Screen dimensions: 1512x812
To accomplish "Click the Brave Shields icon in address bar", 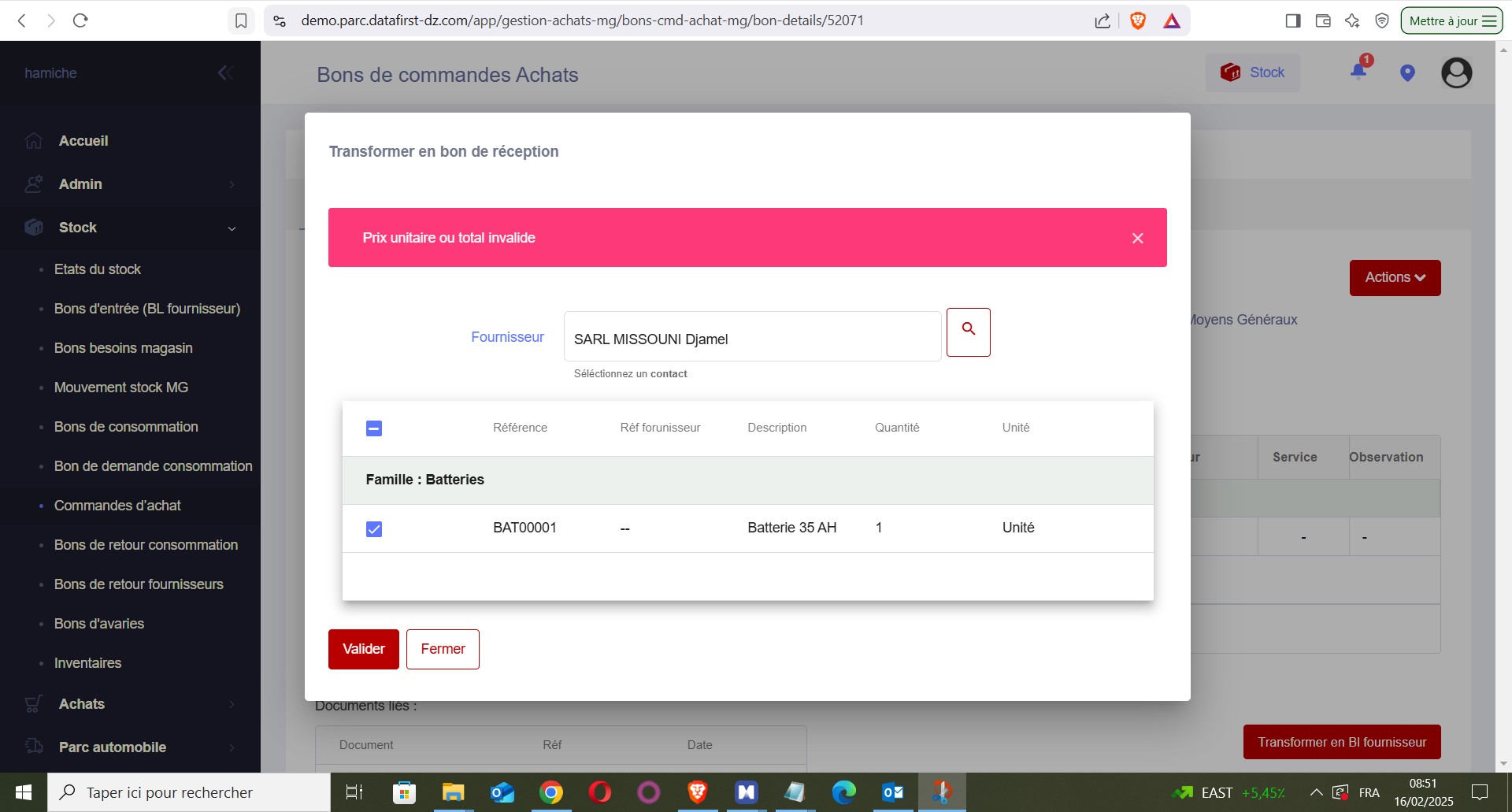I will 1137,21.
